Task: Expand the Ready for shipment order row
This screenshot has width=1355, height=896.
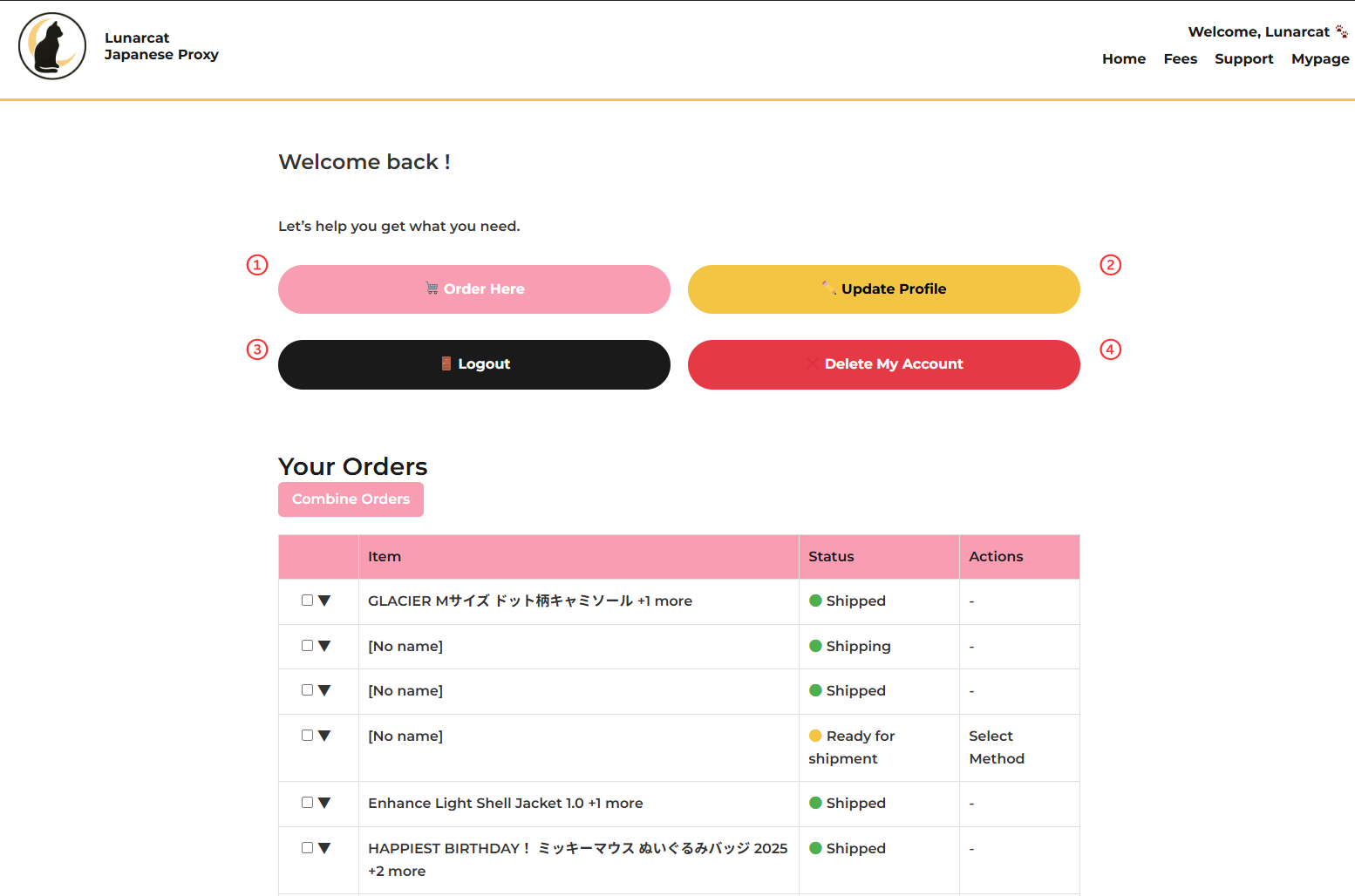Action: click(x=324, y=736)
